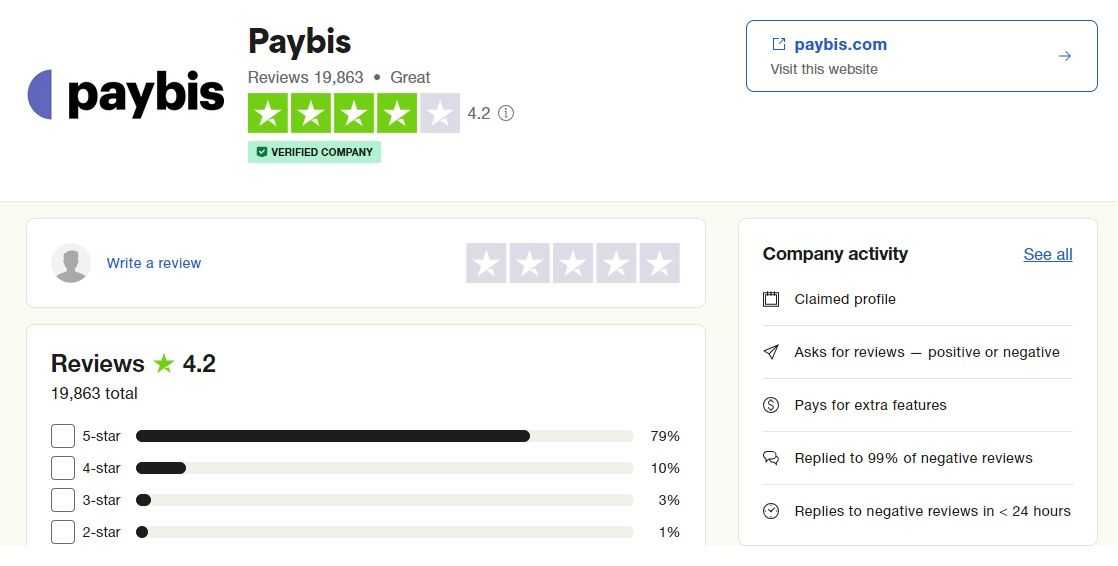Open the See all company activity link
Screen dimensions: 1118x566
pyautogui.click(x=1047, y=254)
